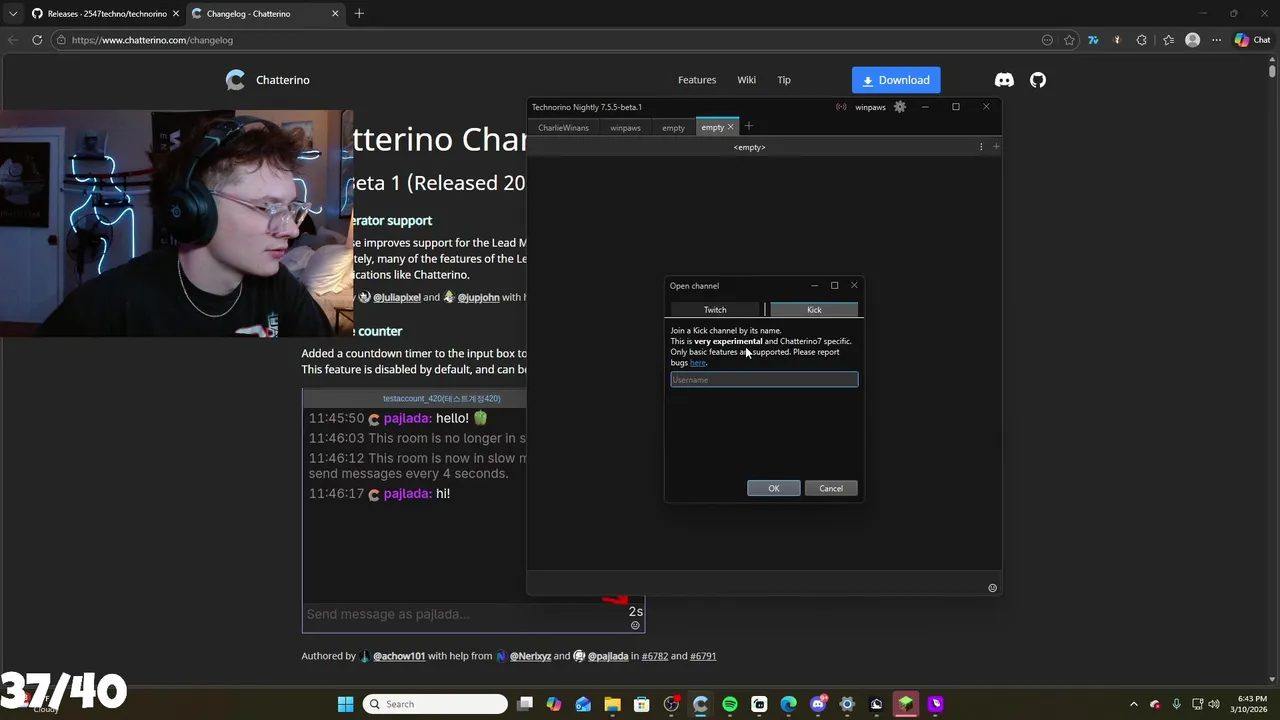Click the streamer mode broadcast icon in Technorino
The image size is (1280, 720).
click(x=841, y=107)
